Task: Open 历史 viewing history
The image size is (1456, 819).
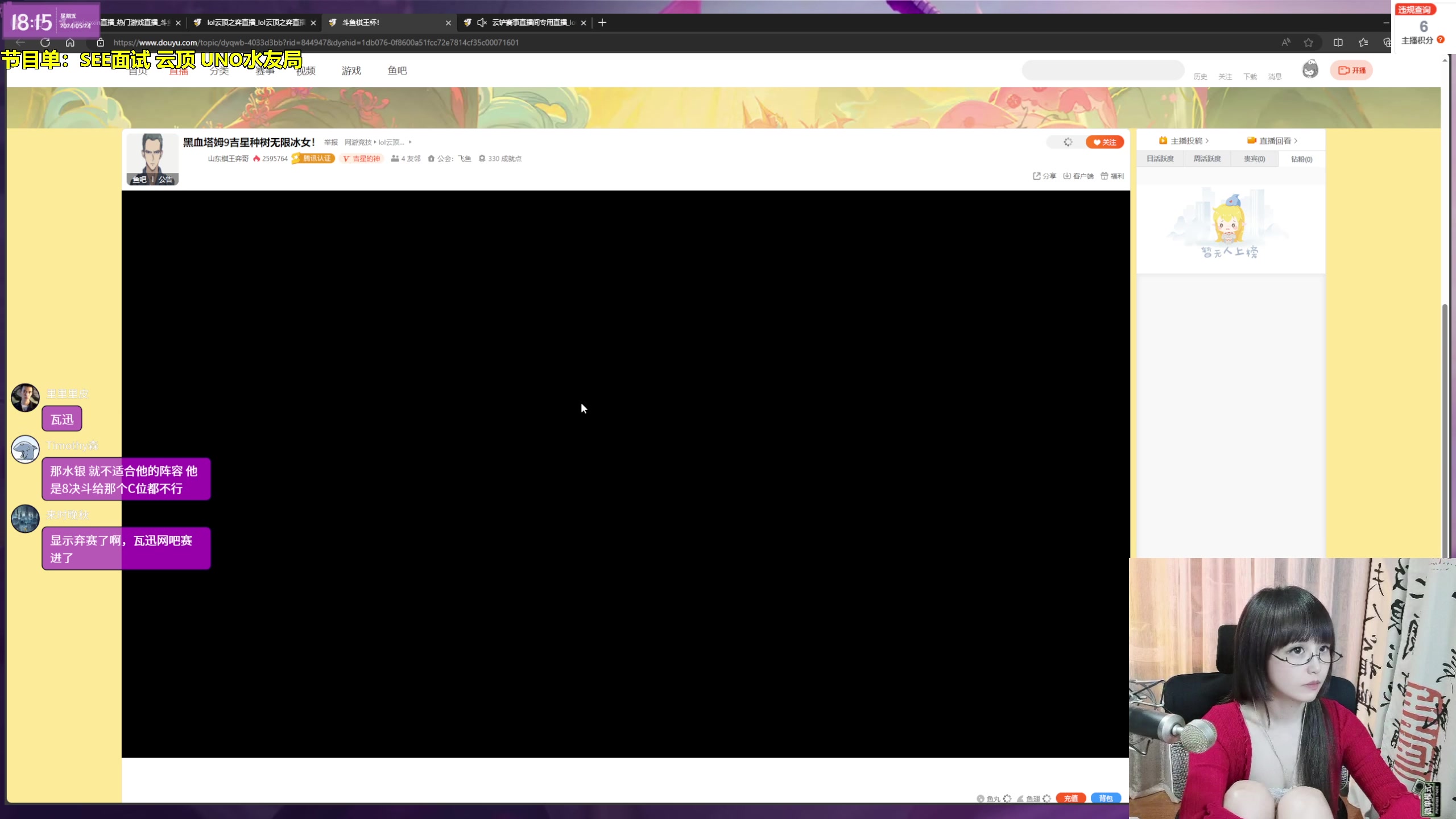Action: (1200, 77)
